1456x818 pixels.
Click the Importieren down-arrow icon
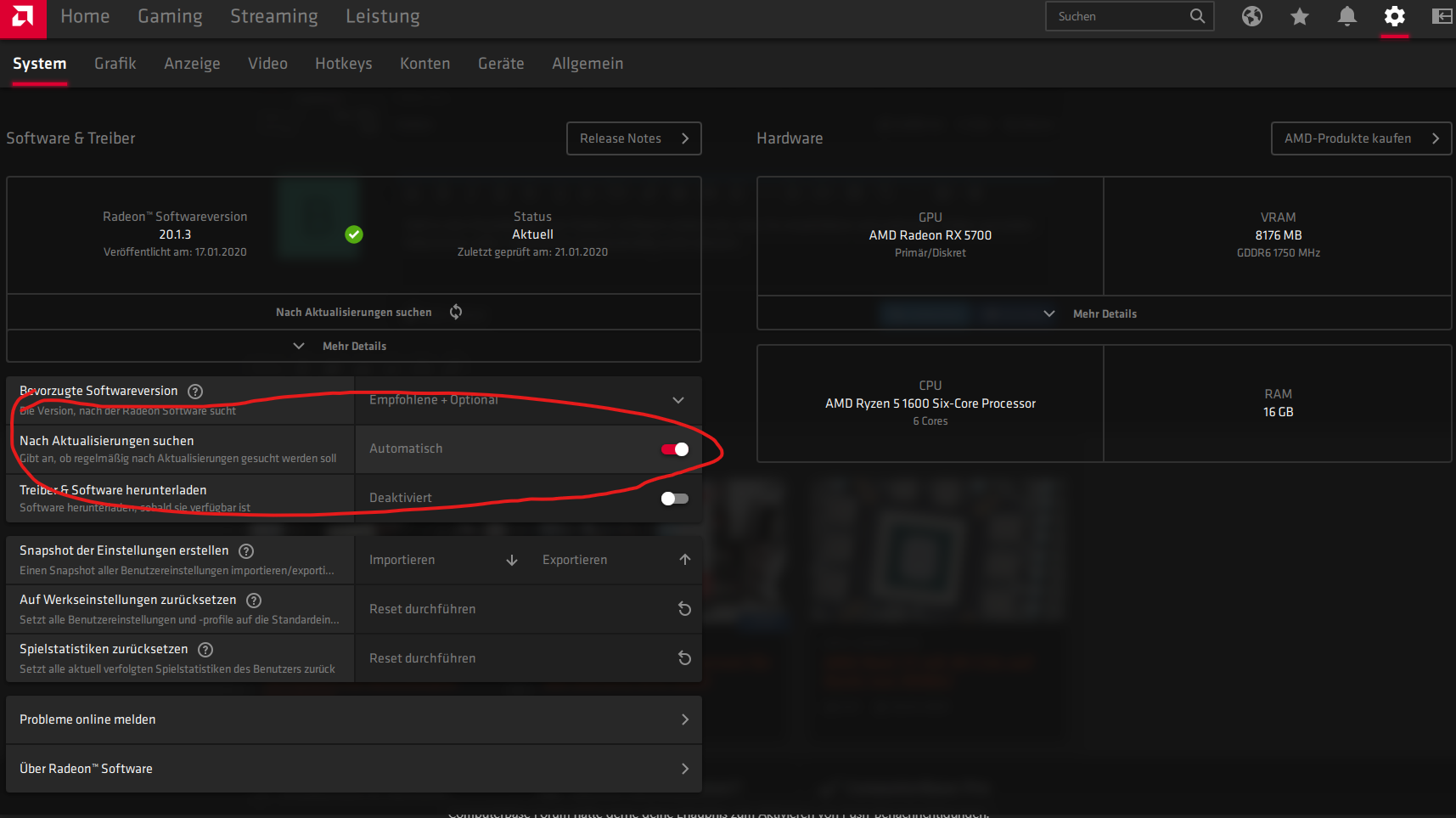tap(512, 560)
